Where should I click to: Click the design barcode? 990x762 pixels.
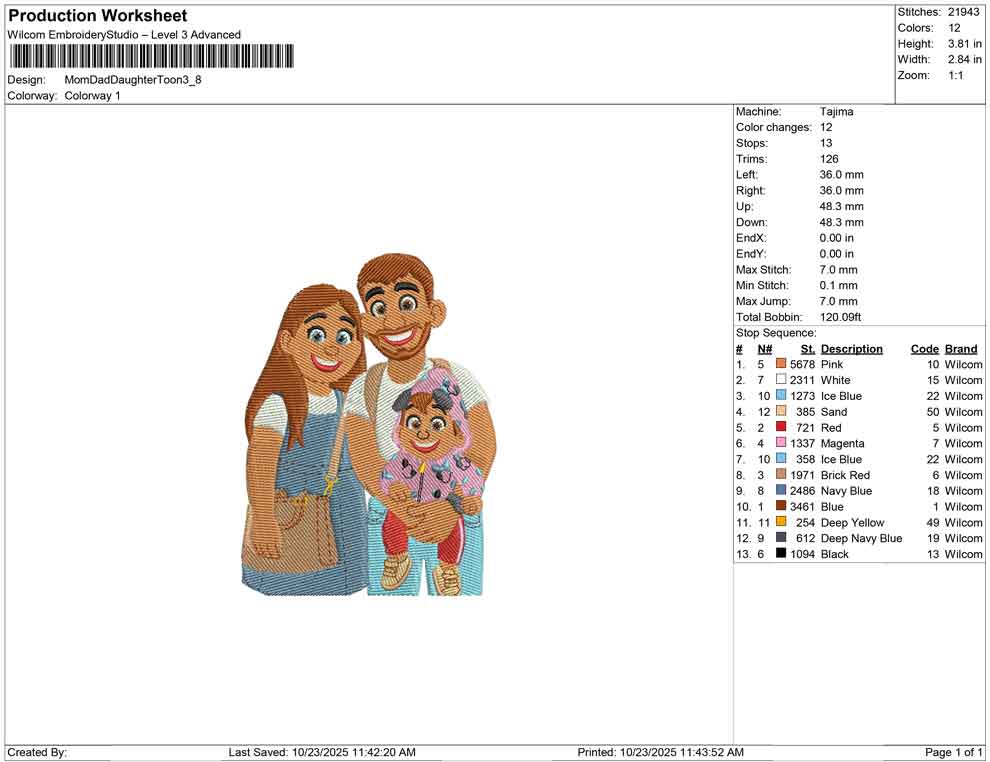150,58
